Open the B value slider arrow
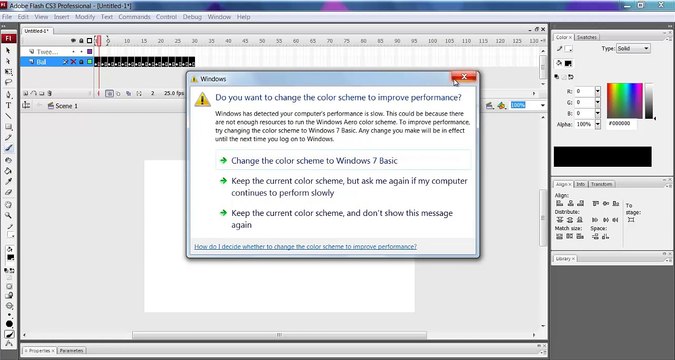 point(598,113)
